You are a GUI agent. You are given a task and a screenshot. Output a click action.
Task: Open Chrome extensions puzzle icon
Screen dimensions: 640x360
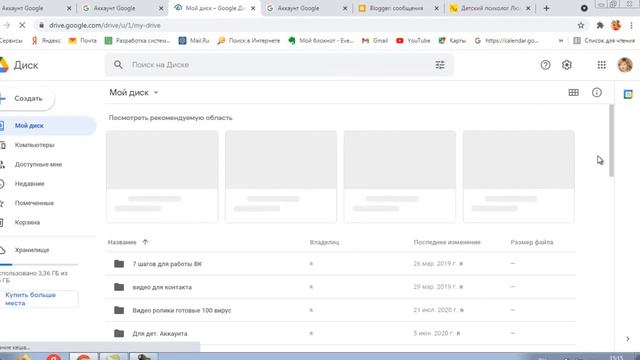coord(600,25)
